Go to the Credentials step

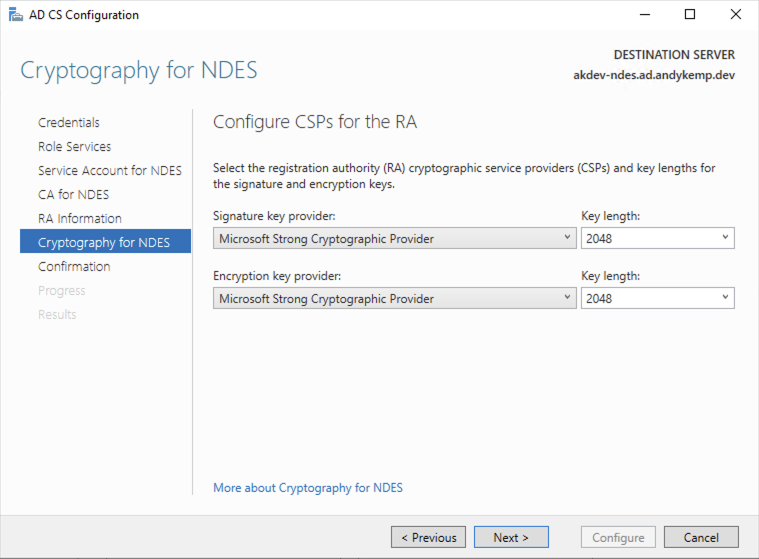[69, 122]
